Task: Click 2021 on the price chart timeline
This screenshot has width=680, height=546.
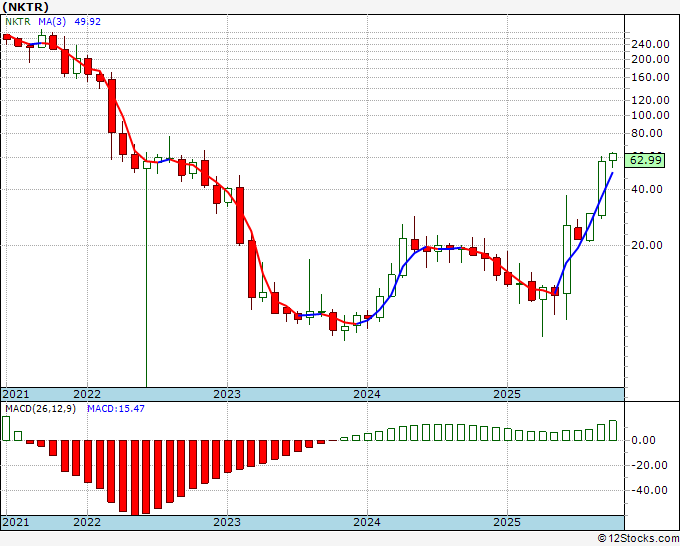Action: click(16, 394)
